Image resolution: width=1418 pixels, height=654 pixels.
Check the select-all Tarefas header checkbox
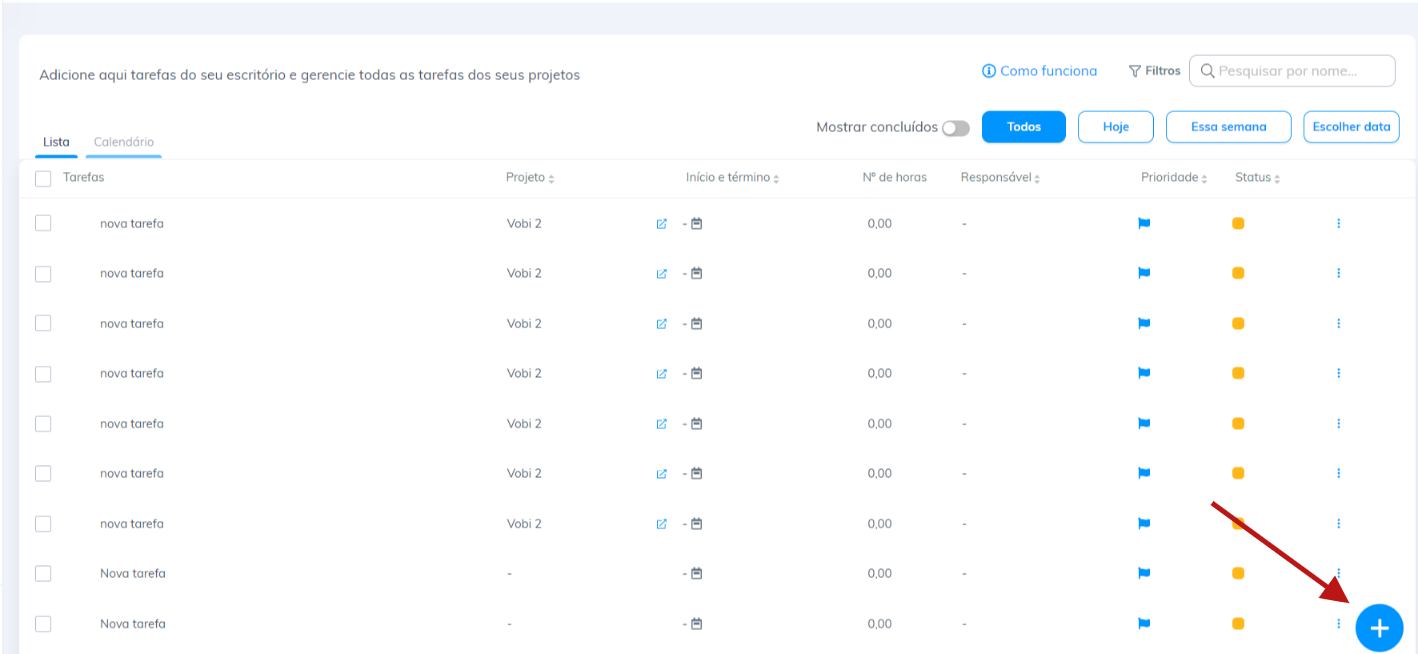[x=43, y=178]
